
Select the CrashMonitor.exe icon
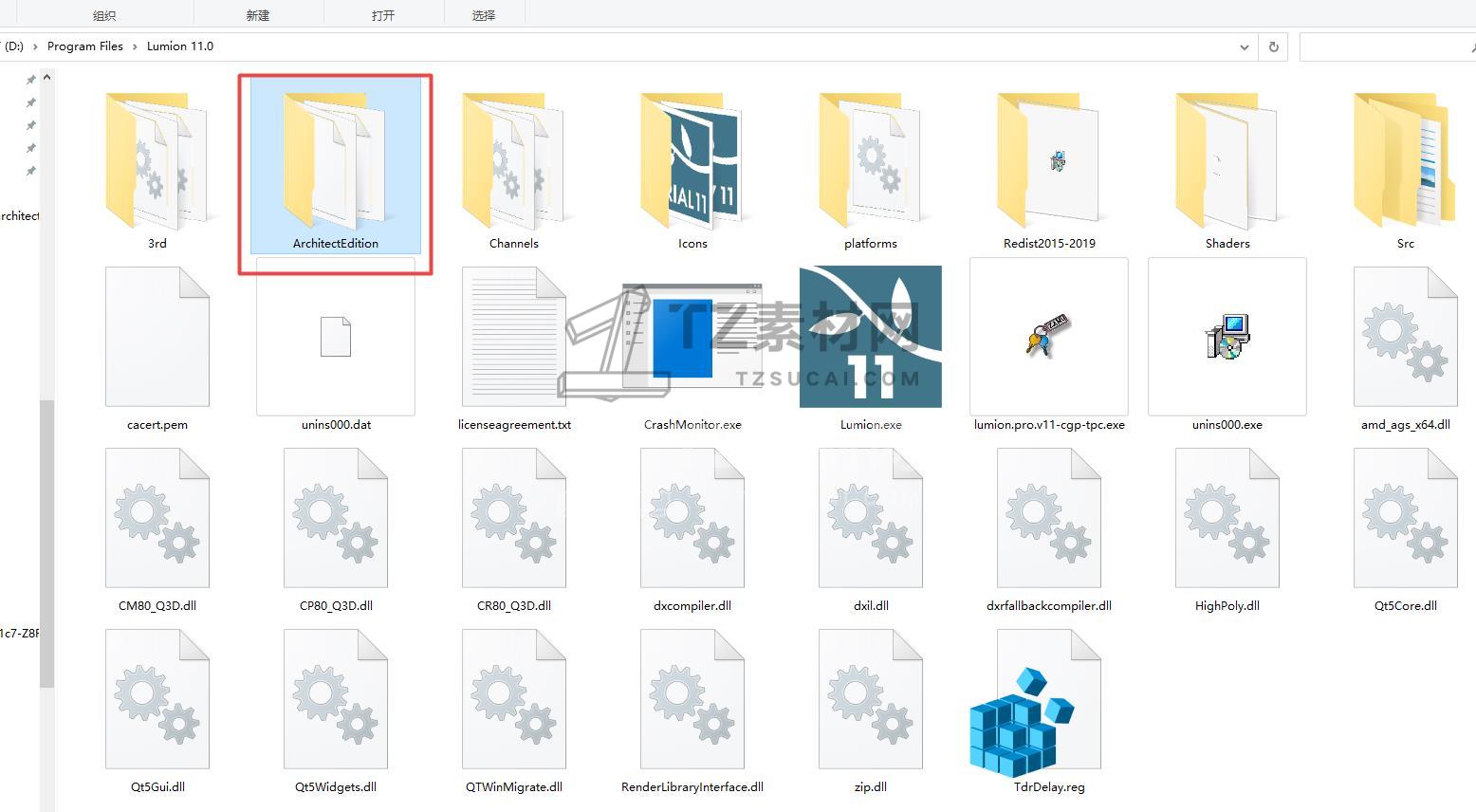click(x=692, y=337)
